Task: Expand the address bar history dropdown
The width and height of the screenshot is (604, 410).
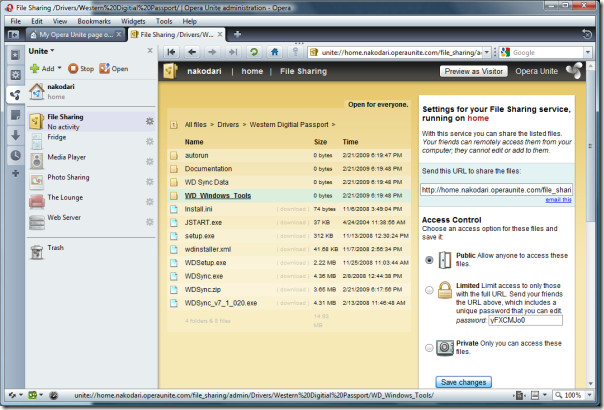Action: pos(487,52)
